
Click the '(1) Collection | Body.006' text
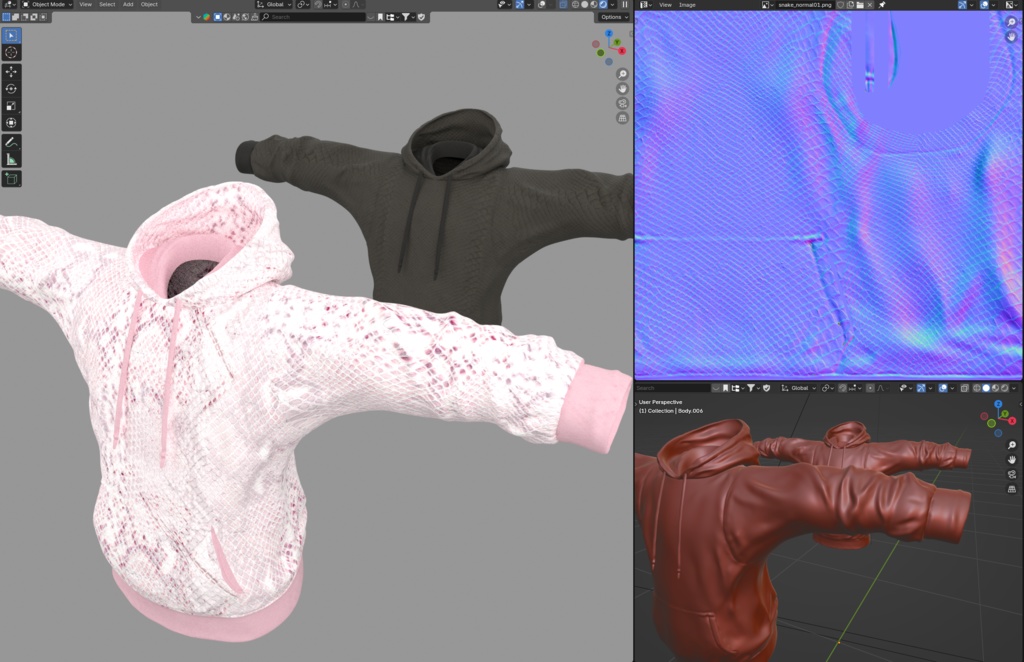671,411
